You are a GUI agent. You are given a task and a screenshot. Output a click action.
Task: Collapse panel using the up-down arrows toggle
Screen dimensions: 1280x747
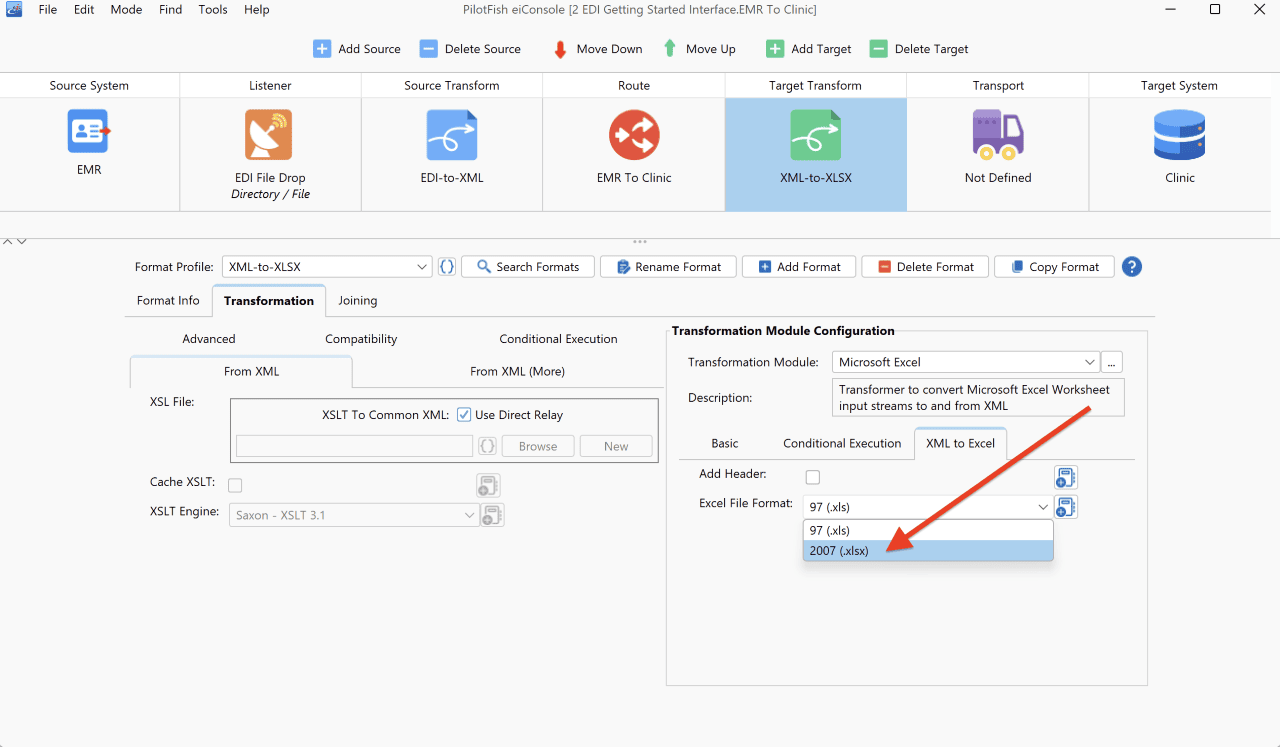click(x=14, y=241)
